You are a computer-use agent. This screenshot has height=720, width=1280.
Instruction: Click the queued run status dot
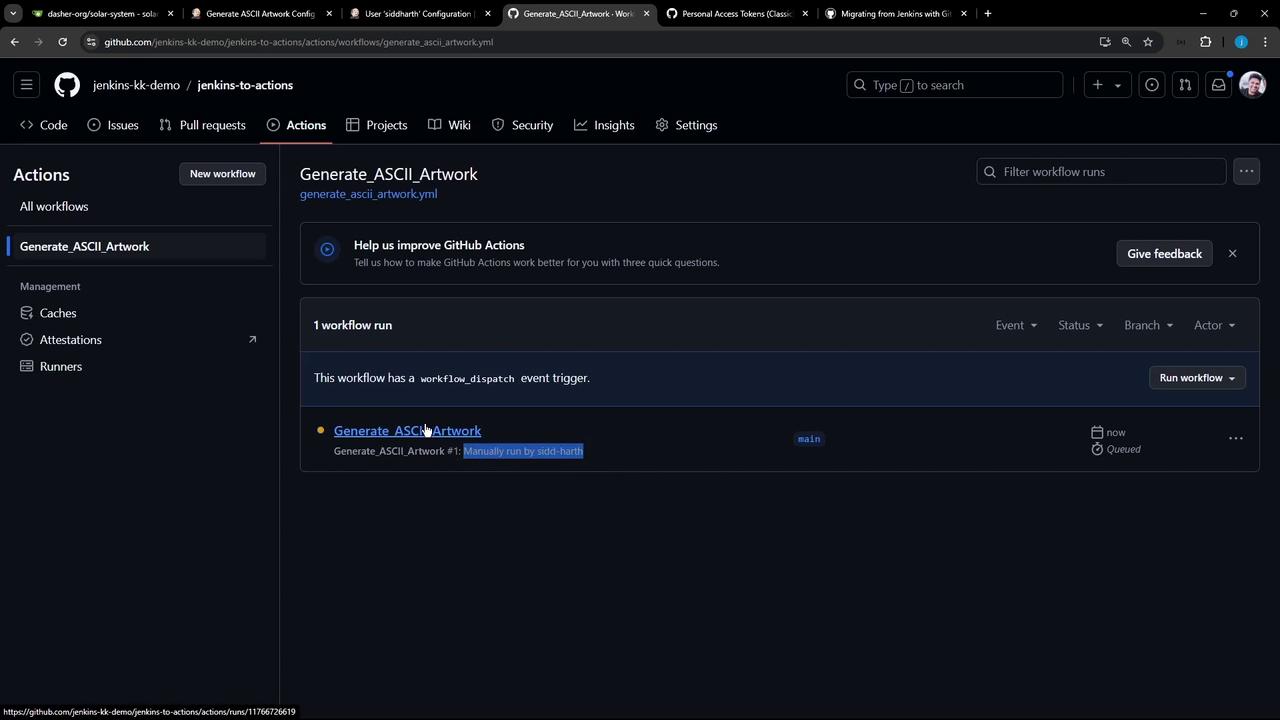(x=320, y=431)
